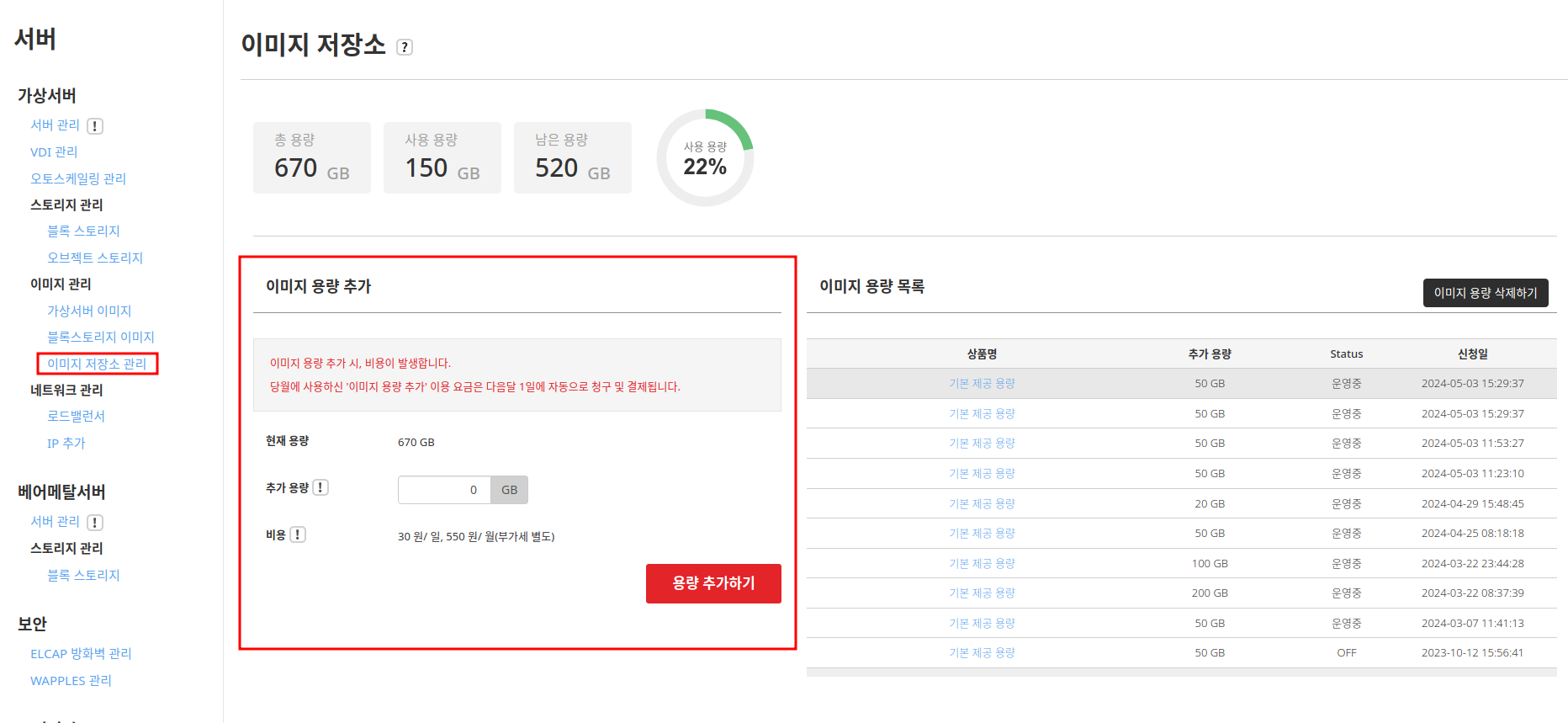1568x723 pixels.
Task: Open 블록 스토리지 under 베어메탈서버
Action: point(83,575)
